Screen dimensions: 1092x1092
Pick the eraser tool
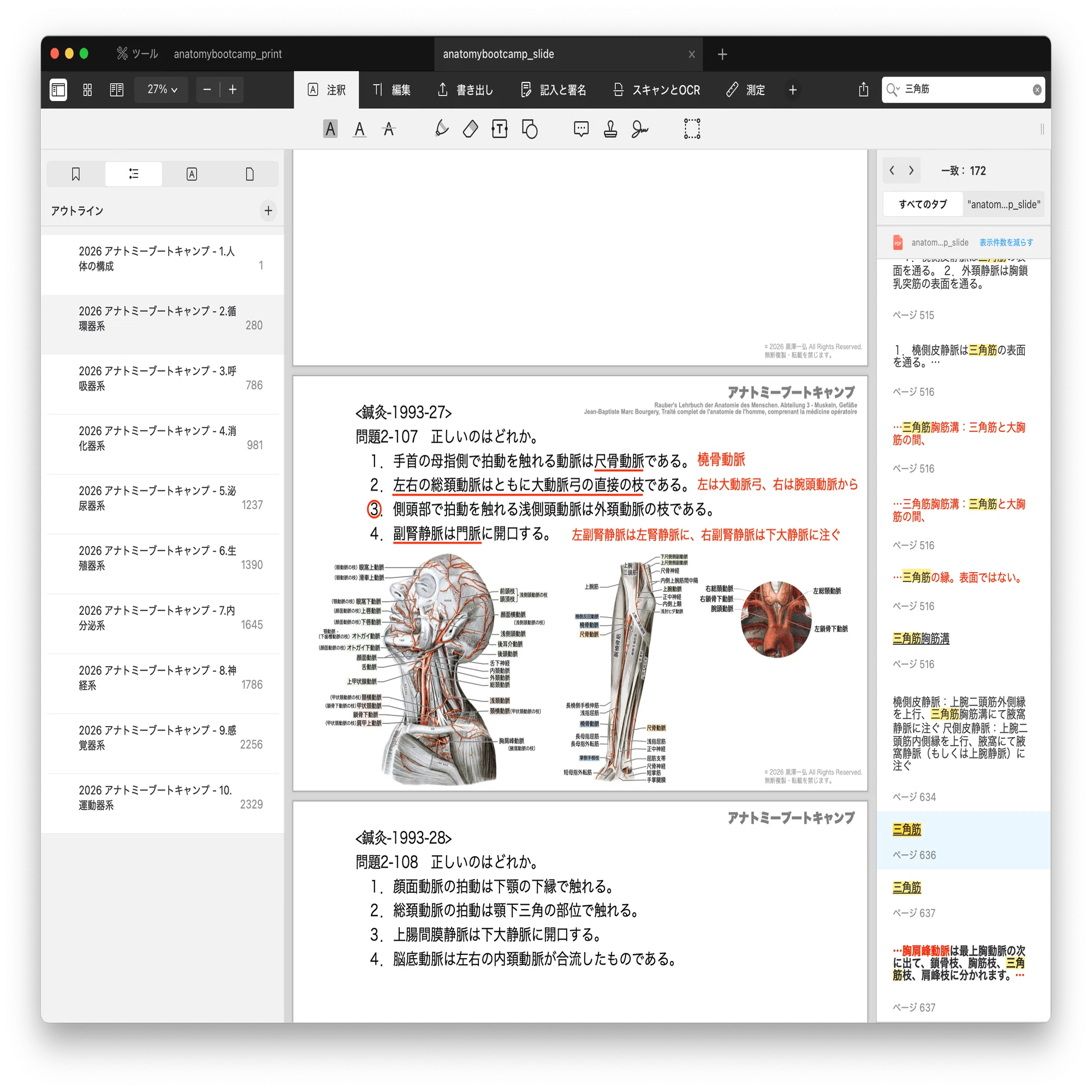click(470, 129)
